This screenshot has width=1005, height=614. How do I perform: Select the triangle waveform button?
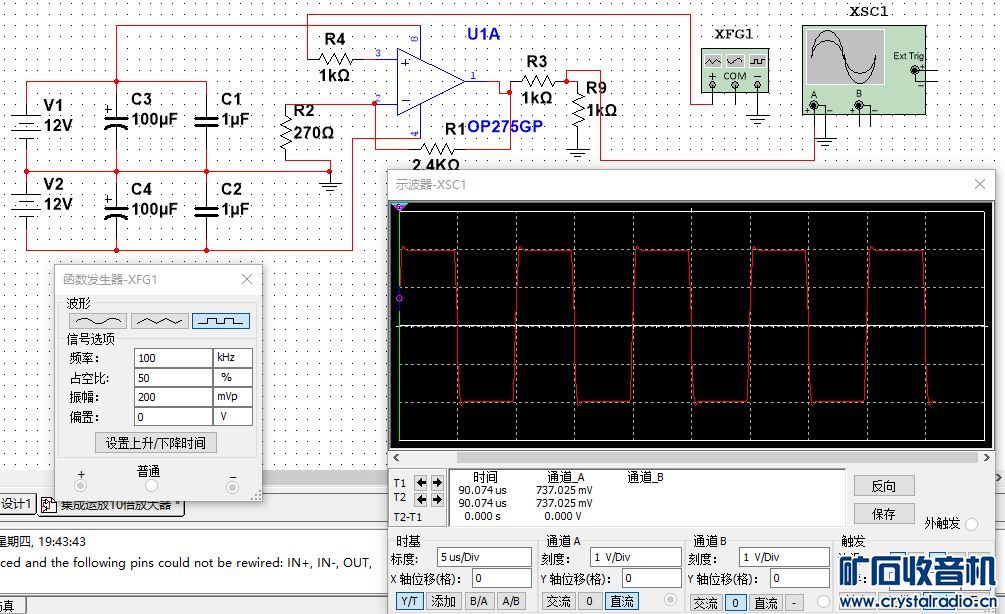159,321
